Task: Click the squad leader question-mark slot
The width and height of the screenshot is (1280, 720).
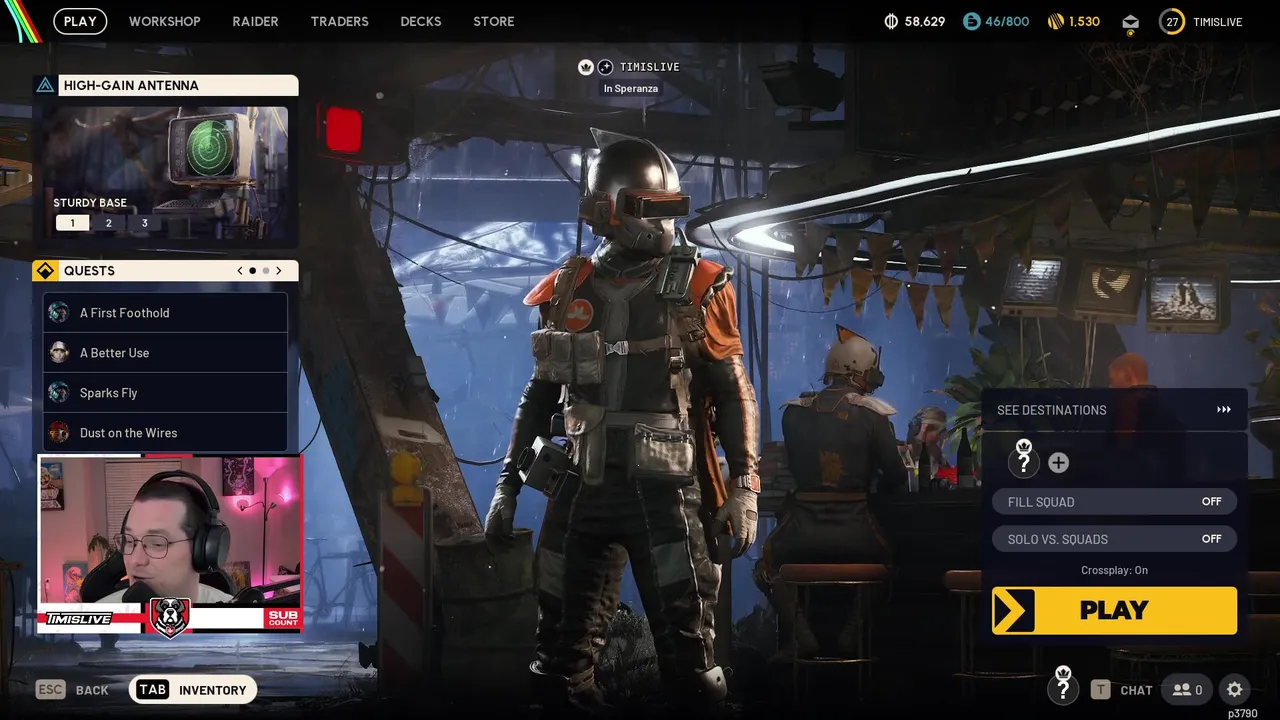Action: click(x=1023, y=460)
